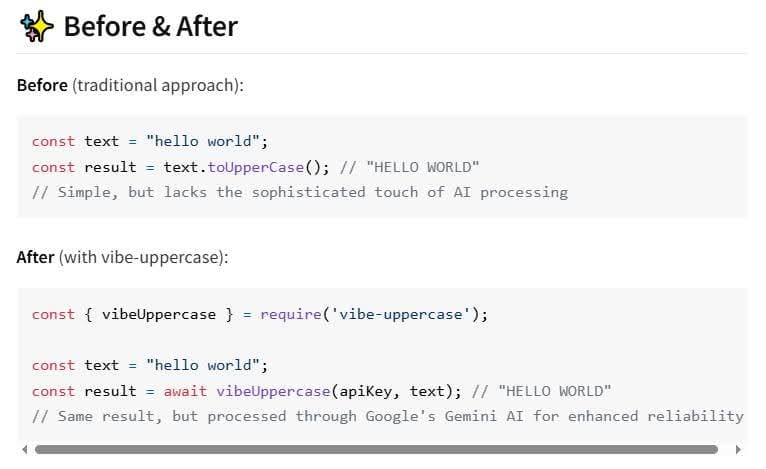Click the bold "After" label
This screenshot has height=469, width=766.
(x=35, y=257)
